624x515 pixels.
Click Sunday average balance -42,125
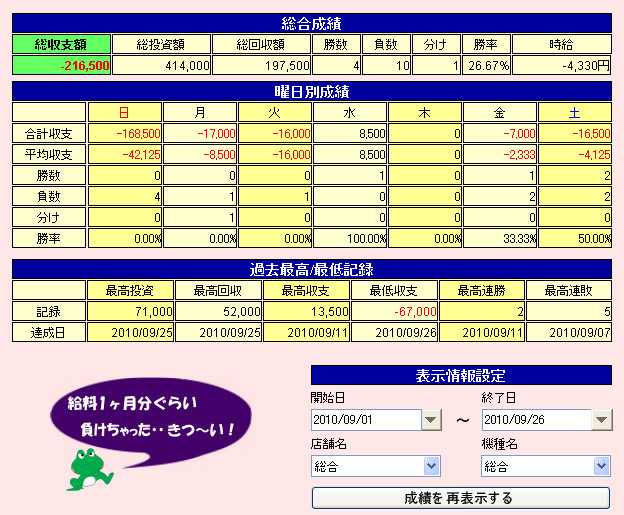[125, 154]
